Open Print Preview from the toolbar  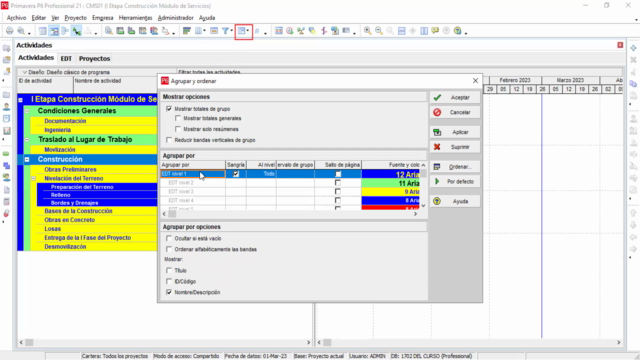21,31
